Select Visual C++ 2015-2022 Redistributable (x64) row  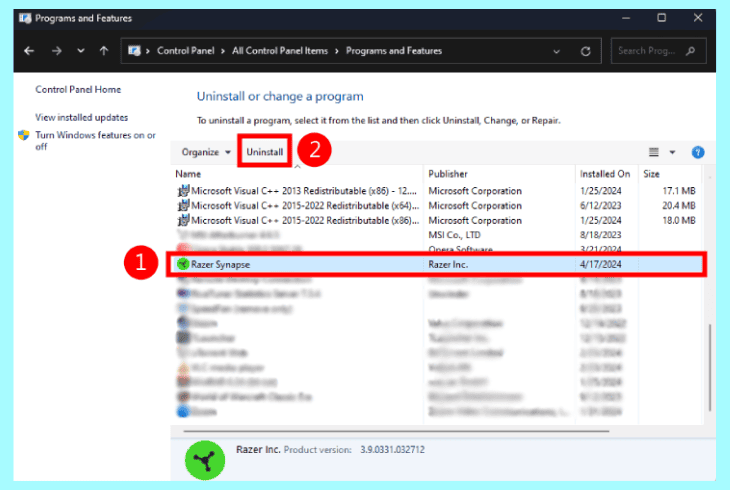click(x=436, y=206)
